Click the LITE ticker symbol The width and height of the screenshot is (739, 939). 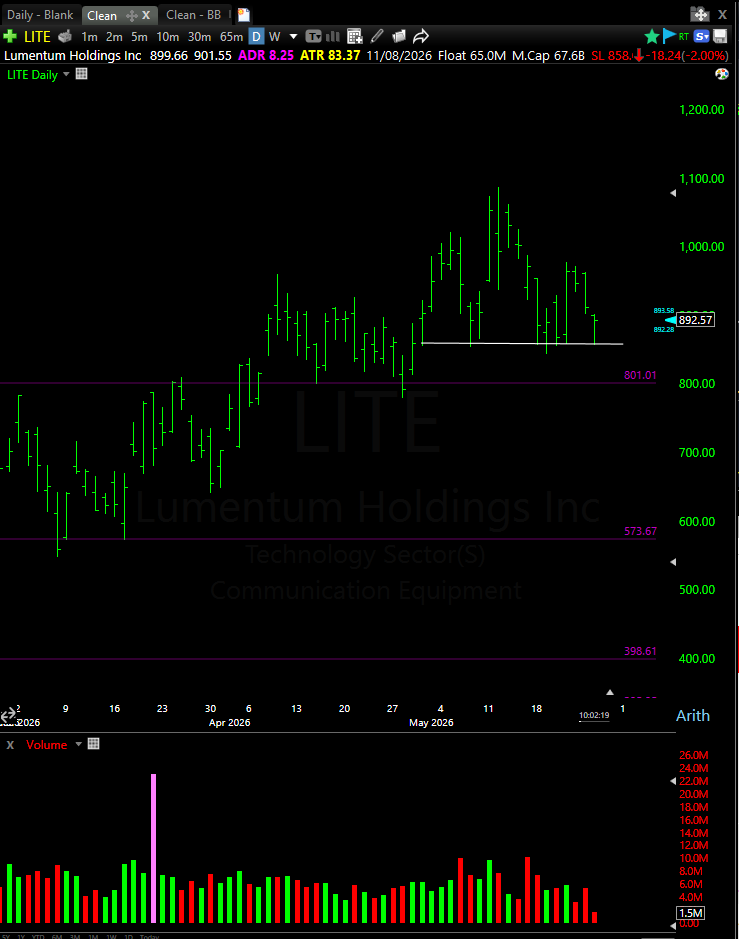click(x=37, y=37)
